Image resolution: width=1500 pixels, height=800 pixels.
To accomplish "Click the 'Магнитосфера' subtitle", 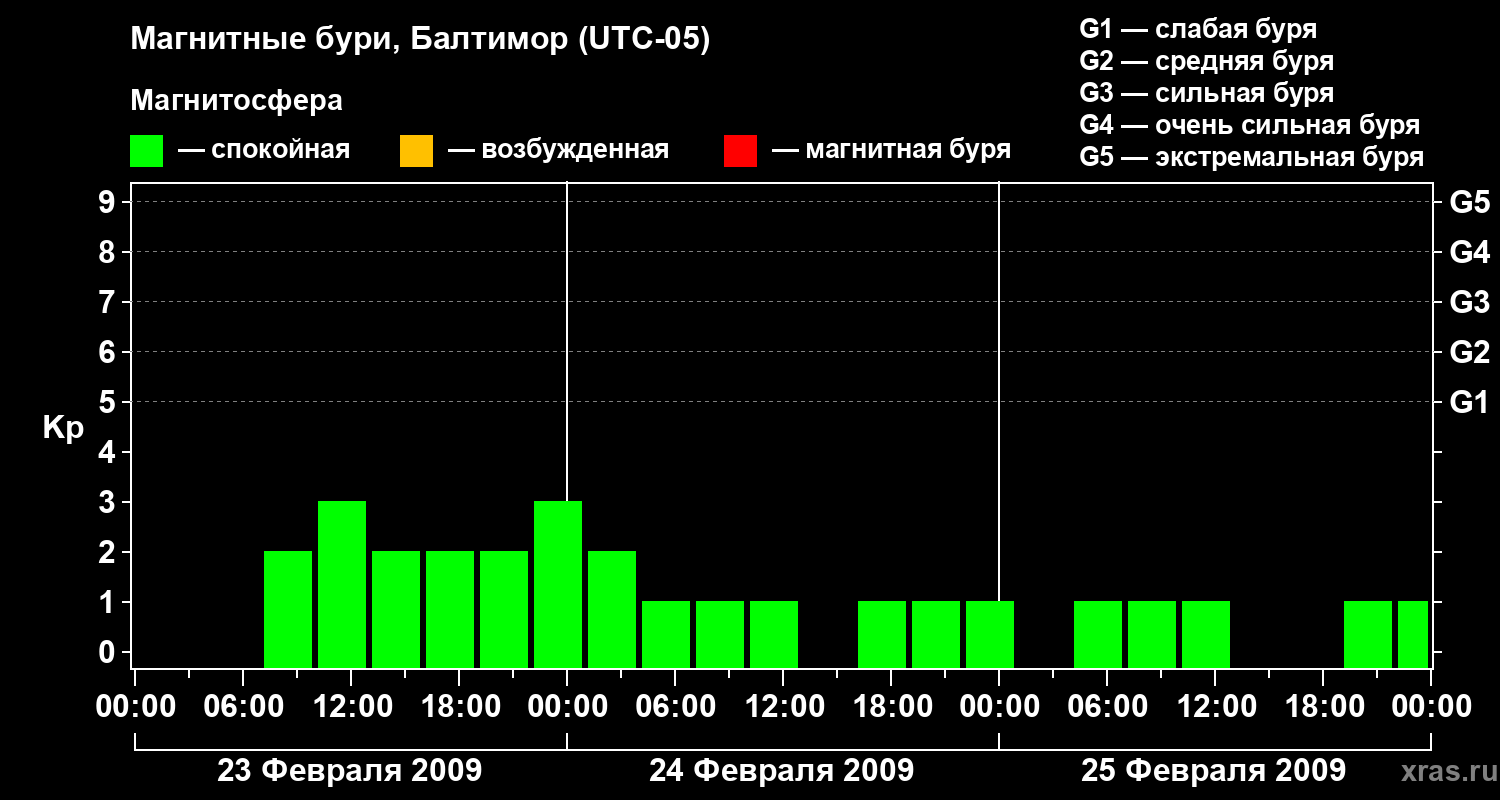I will click(237, 101).
